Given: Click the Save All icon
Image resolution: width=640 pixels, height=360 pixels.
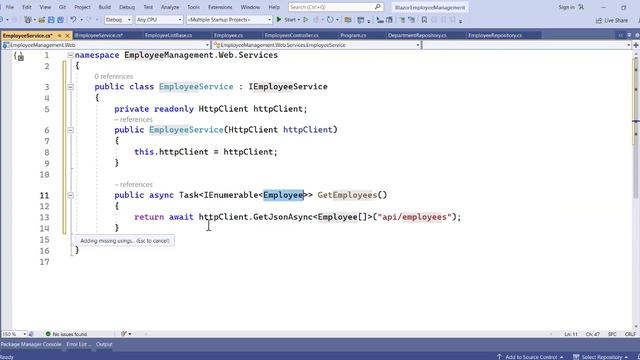Looking at the screenshot, I should [x=60, y=20].
